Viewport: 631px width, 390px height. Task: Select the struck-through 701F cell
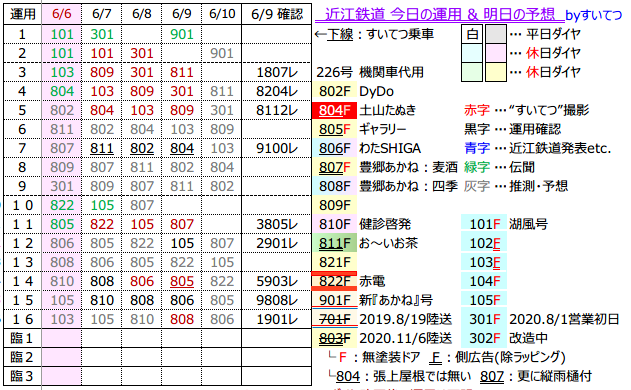334,319
